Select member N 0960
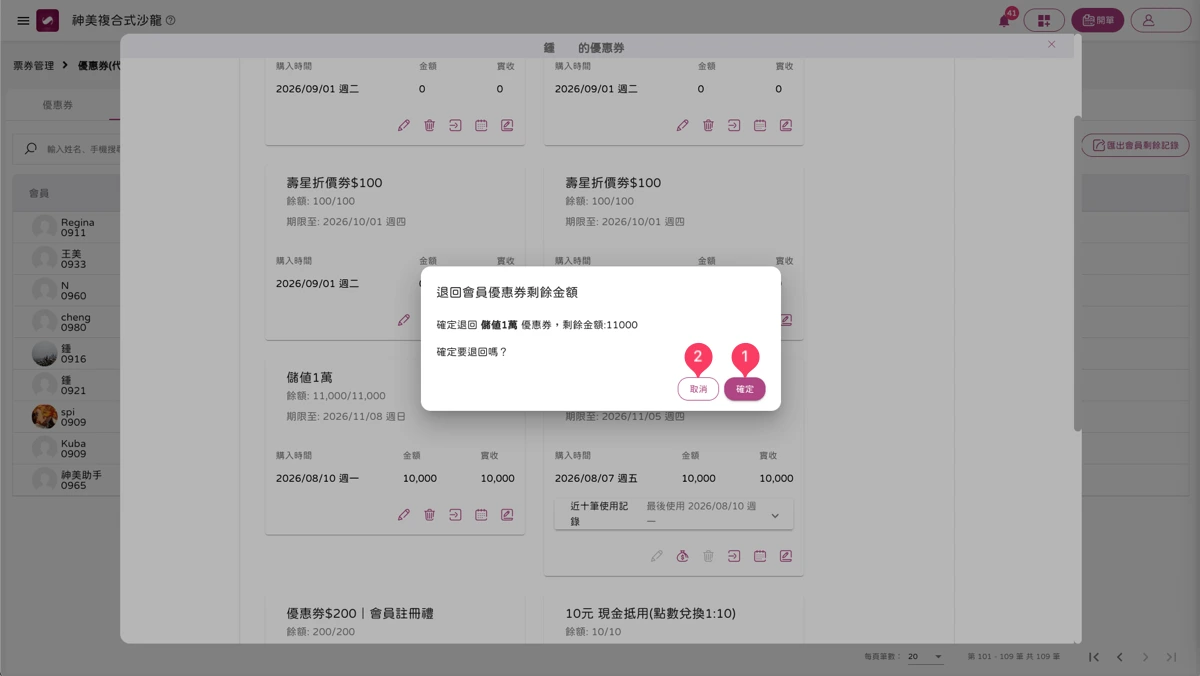Viewport: 1200px width, 676px height. (66, 290)
